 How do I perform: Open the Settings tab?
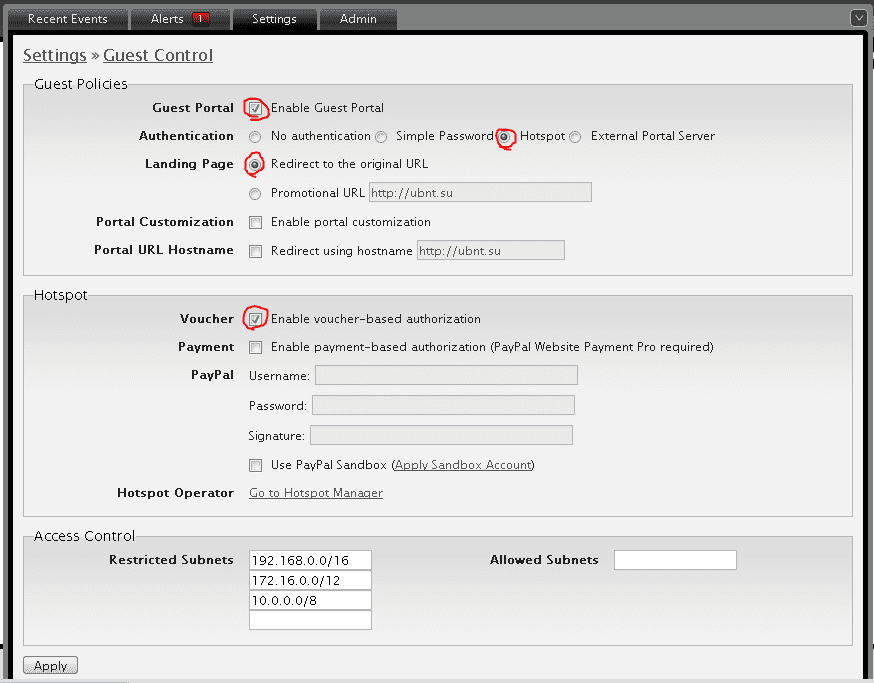point(274,19)
